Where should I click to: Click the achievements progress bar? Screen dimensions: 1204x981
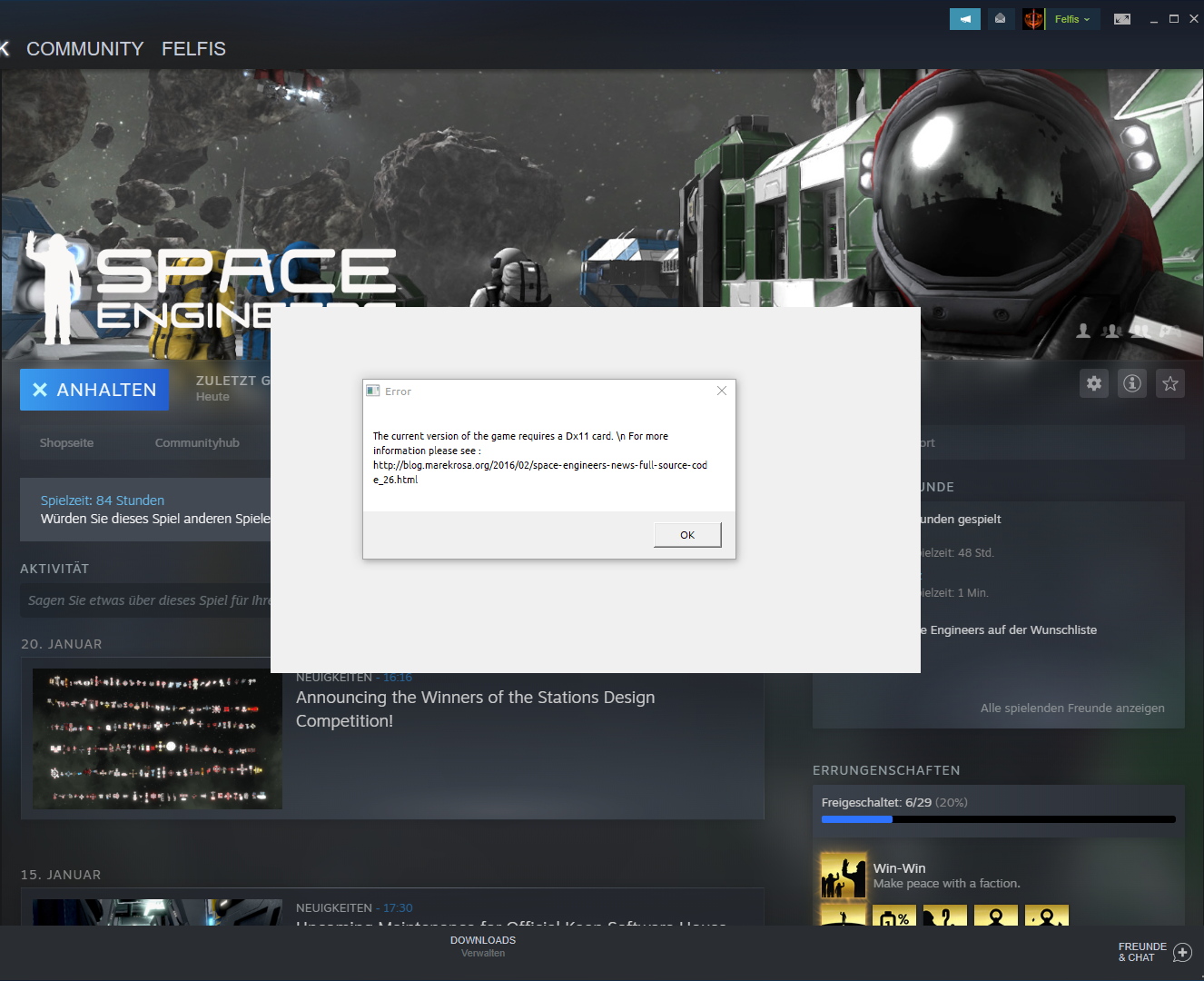click(998, 819)
